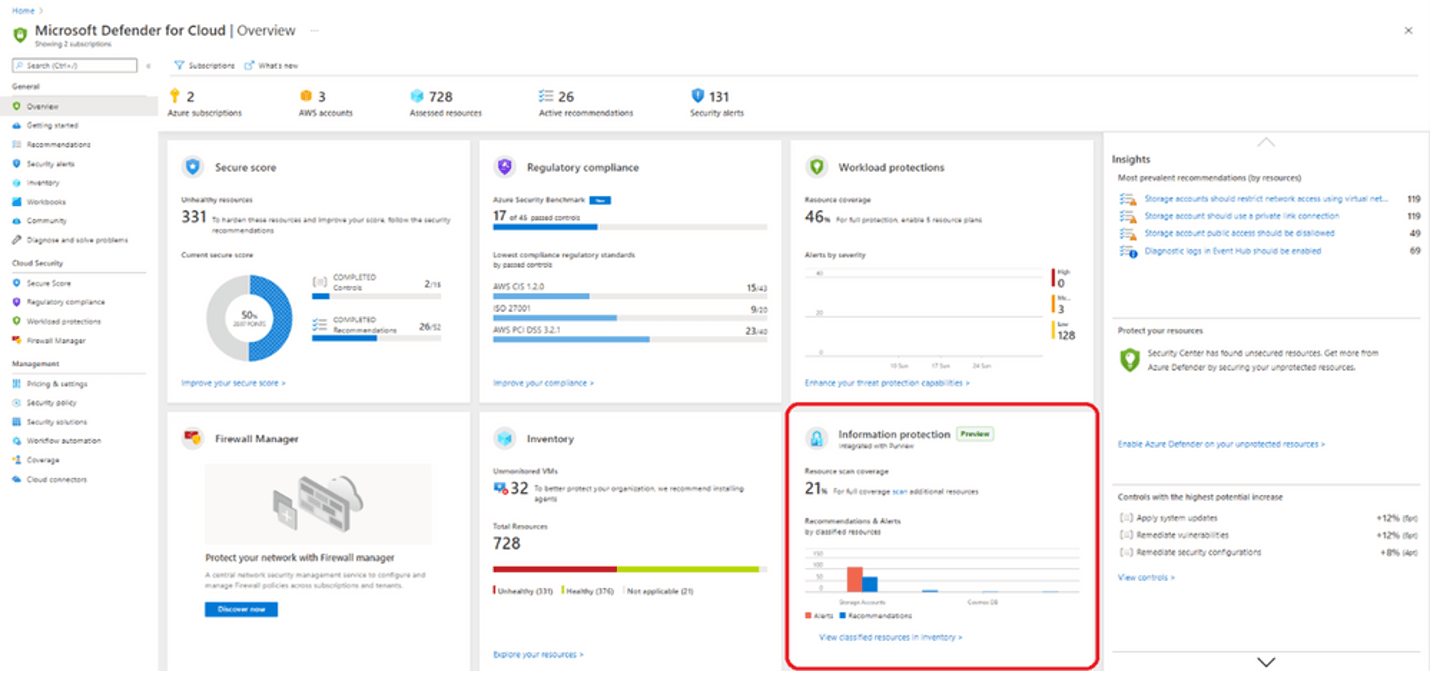The height and width of the screenshot is (675, 1430).
Task: Open Workbooks from the sidebar
Action: coord(45,201)
